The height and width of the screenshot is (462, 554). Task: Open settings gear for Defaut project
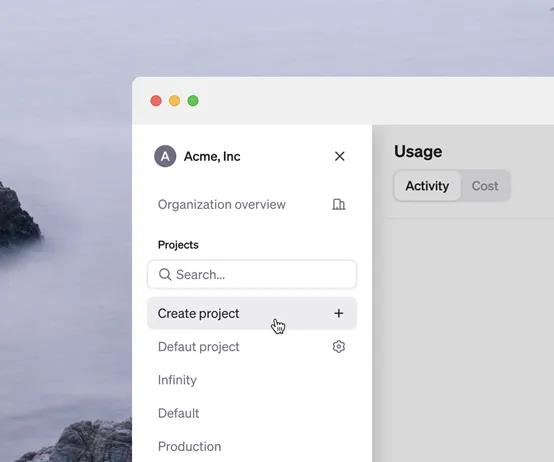338,346
